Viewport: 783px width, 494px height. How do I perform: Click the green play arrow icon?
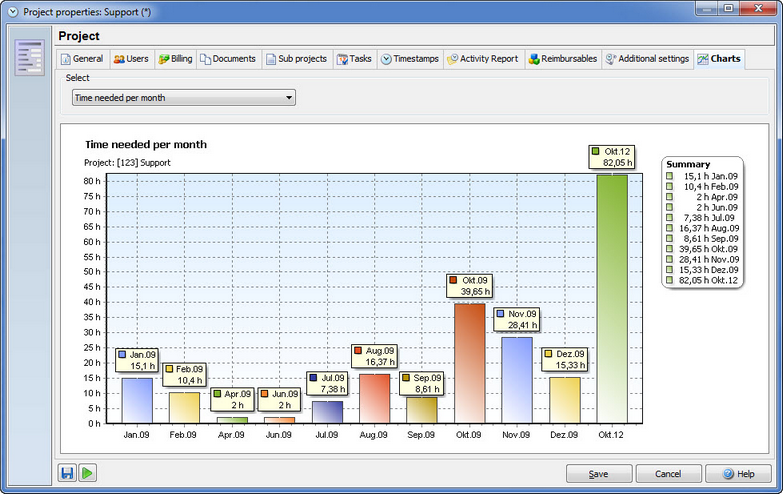click(x=88, y=473)
